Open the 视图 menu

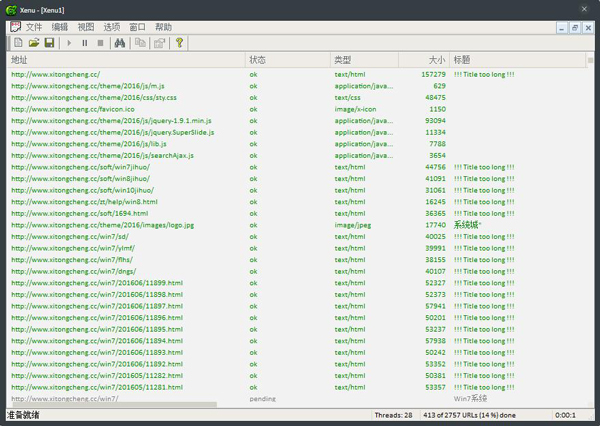coord(86,27)
